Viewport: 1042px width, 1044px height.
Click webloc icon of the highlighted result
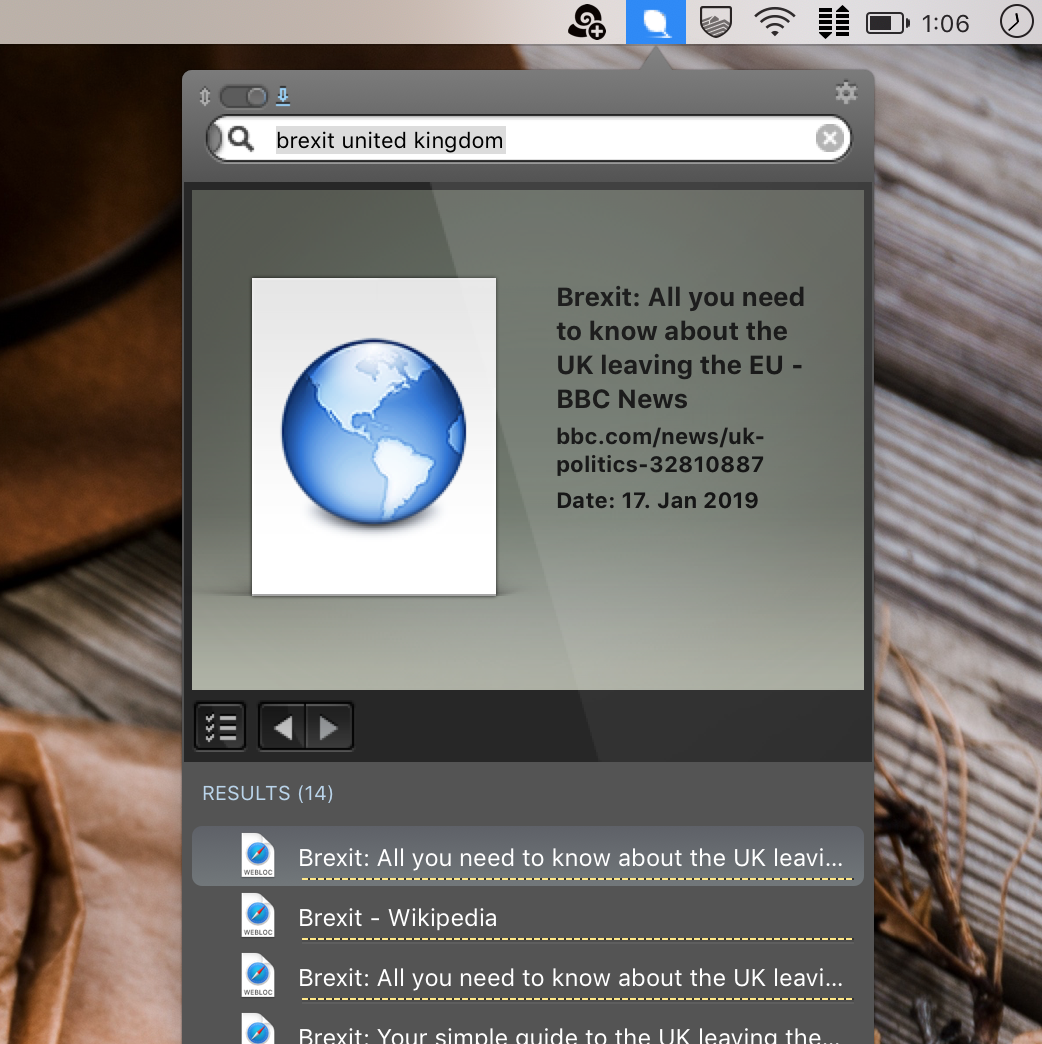click(x=258, y=855)
